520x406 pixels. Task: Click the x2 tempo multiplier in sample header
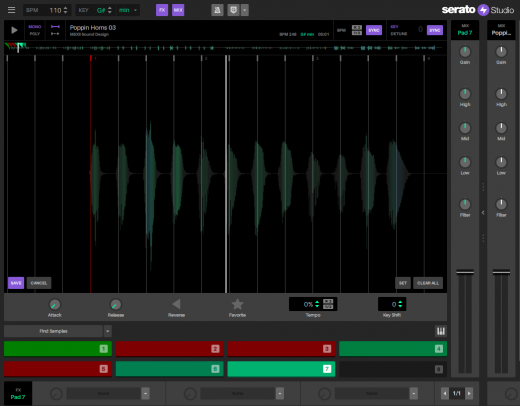(x=357, y=27)
